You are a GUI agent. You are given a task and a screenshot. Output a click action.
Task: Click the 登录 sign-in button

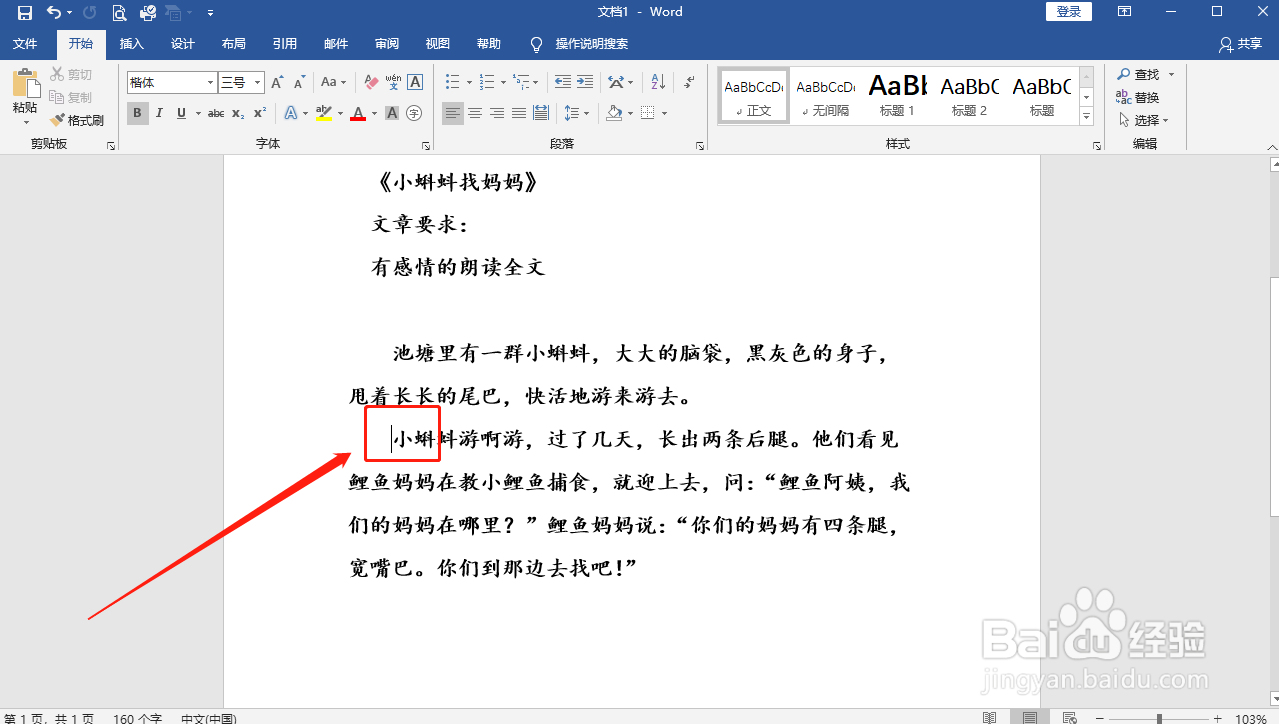1069,12
